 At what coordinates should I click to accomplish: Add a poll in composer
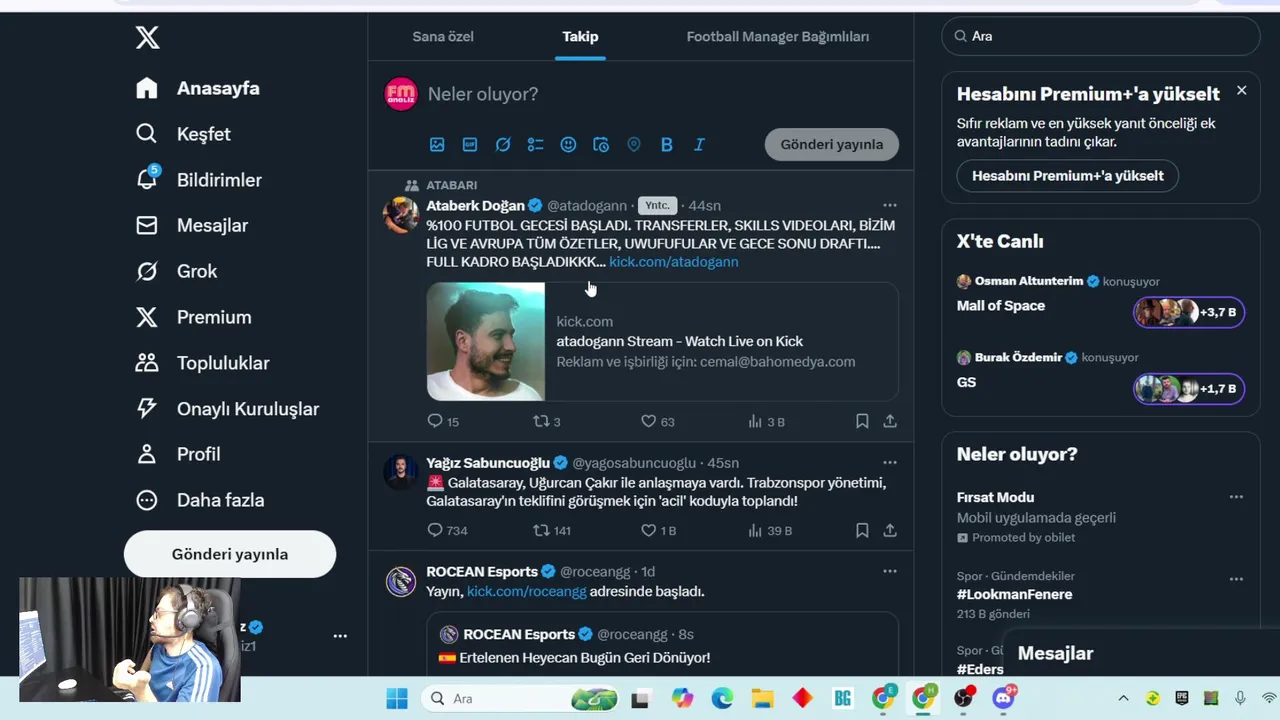click(x=536, y=144)
